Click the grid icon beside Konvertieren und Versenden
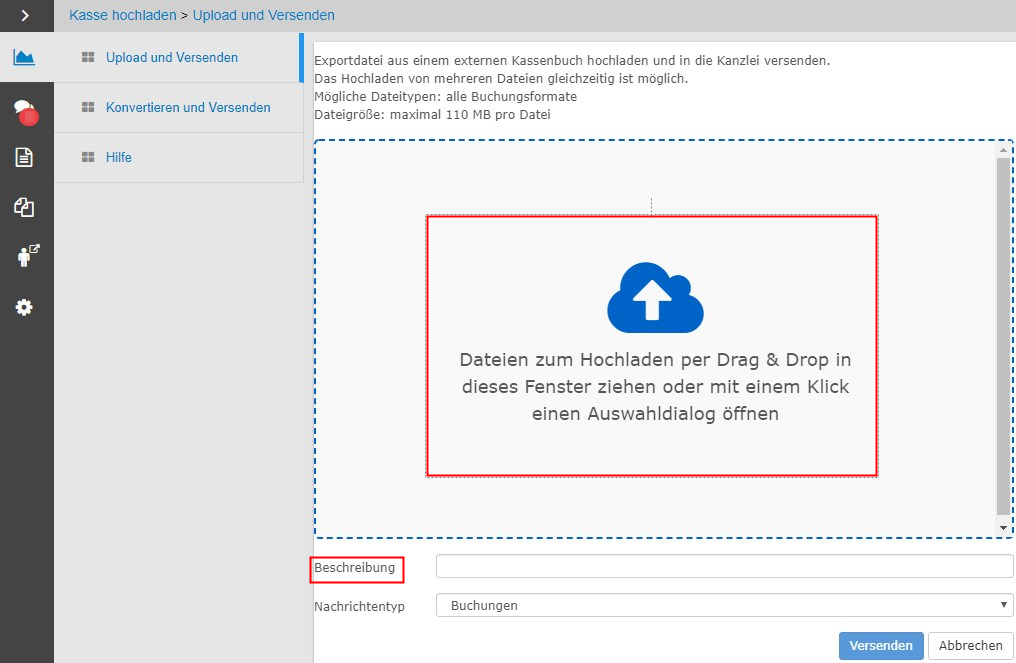This screenshot has height=663, width=1016. click(x=88, y=107)
